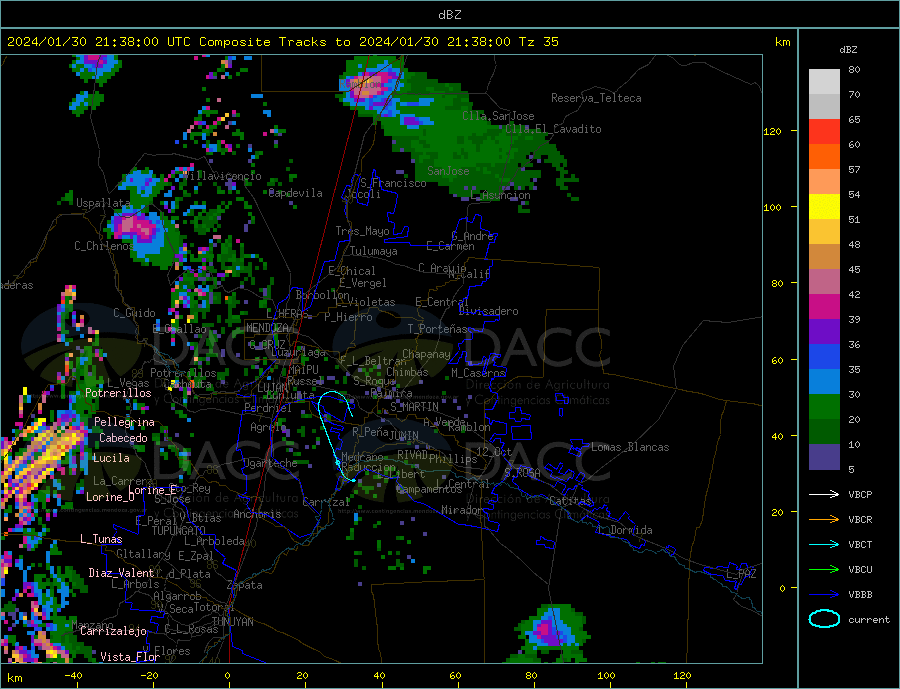
Task: Click the 'S_ROSA' label
Action: [522, 473]
